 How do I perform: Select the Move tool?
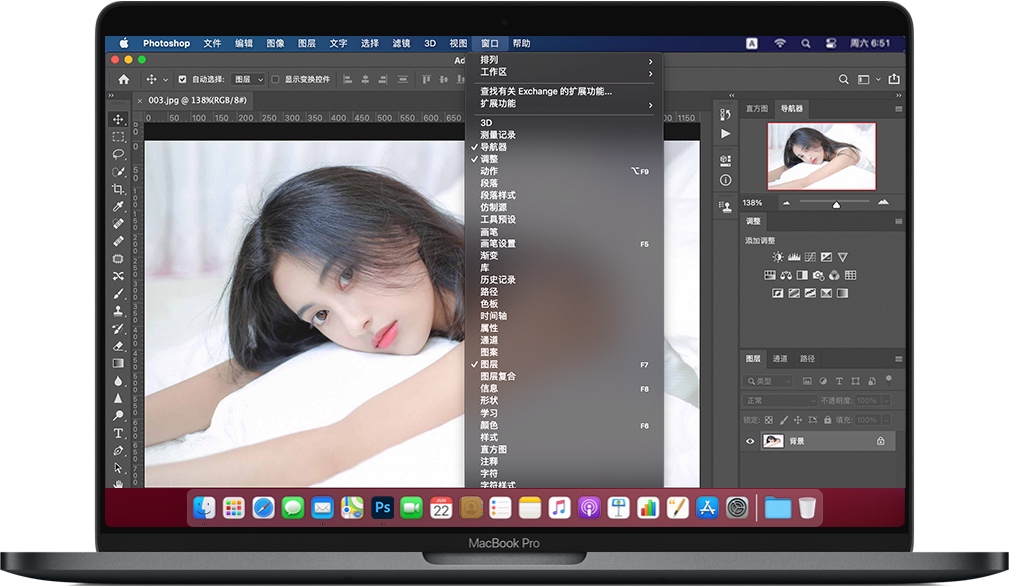(118, 120)
